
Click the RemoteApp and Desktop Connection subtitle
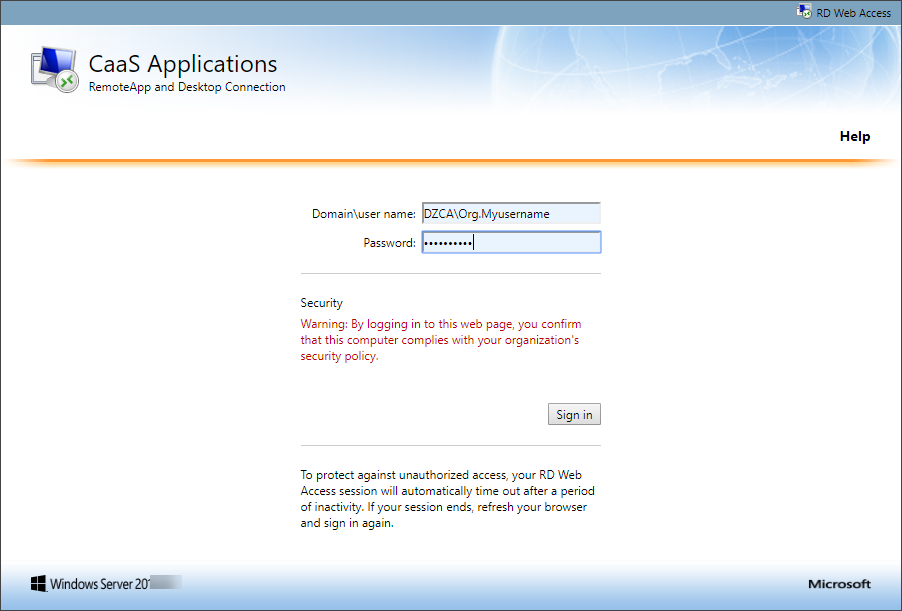[x=187, y=87]
